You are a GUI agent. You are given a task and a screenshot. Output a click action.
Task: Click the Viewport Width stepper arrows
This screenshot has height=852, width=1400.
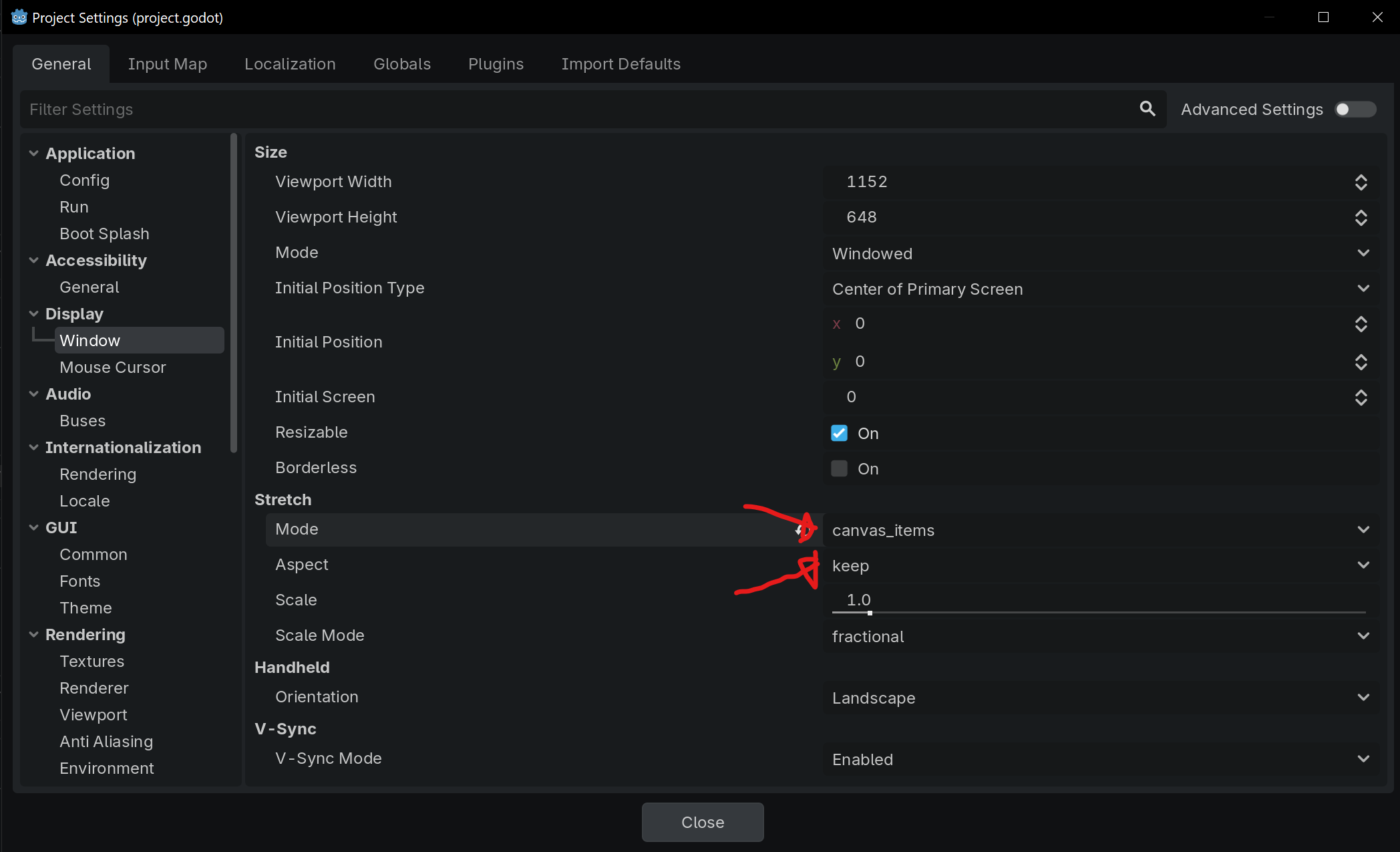pyautogui.click(x=1361, y=182)
